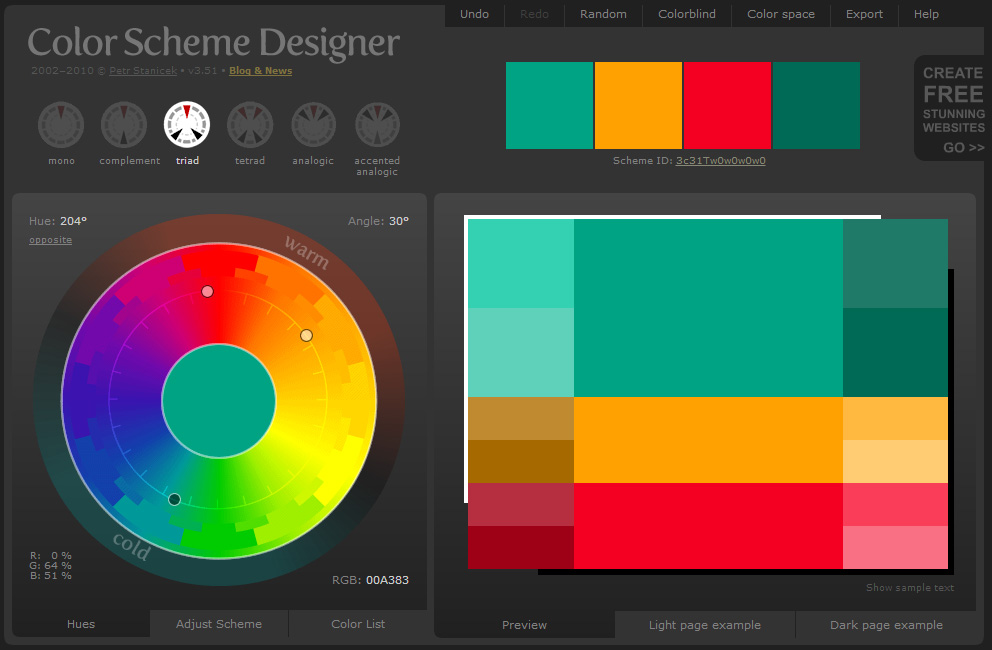Click the Color Scheme Designer title

tap(213, 42)
